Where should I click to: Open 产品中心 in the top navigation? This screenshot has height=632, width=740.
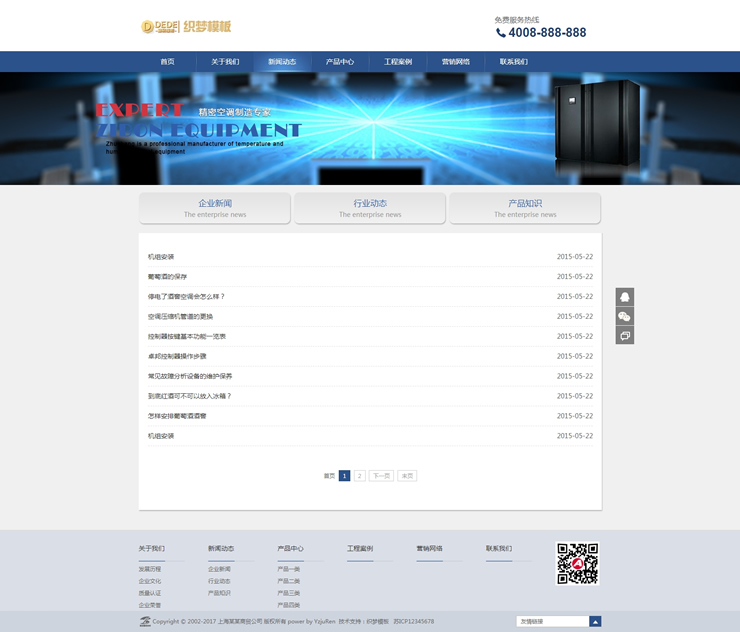[340, 62]
